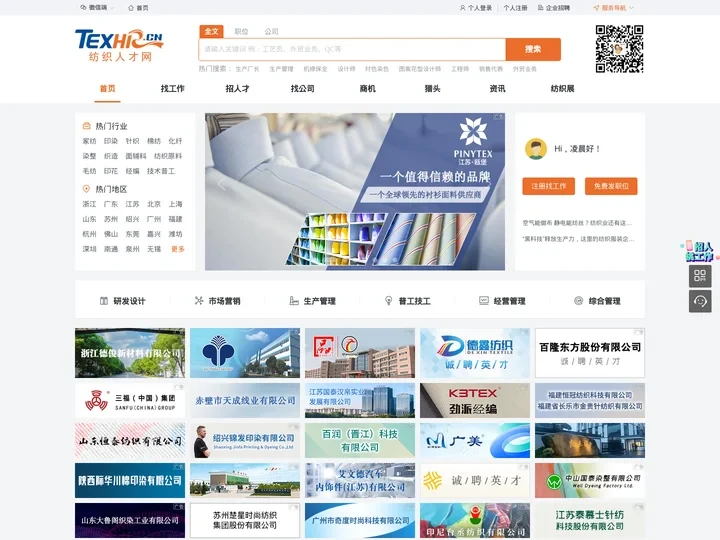Click the user avatar icon
This screenshot has width=720, height=540.
(x=536, y=149)
